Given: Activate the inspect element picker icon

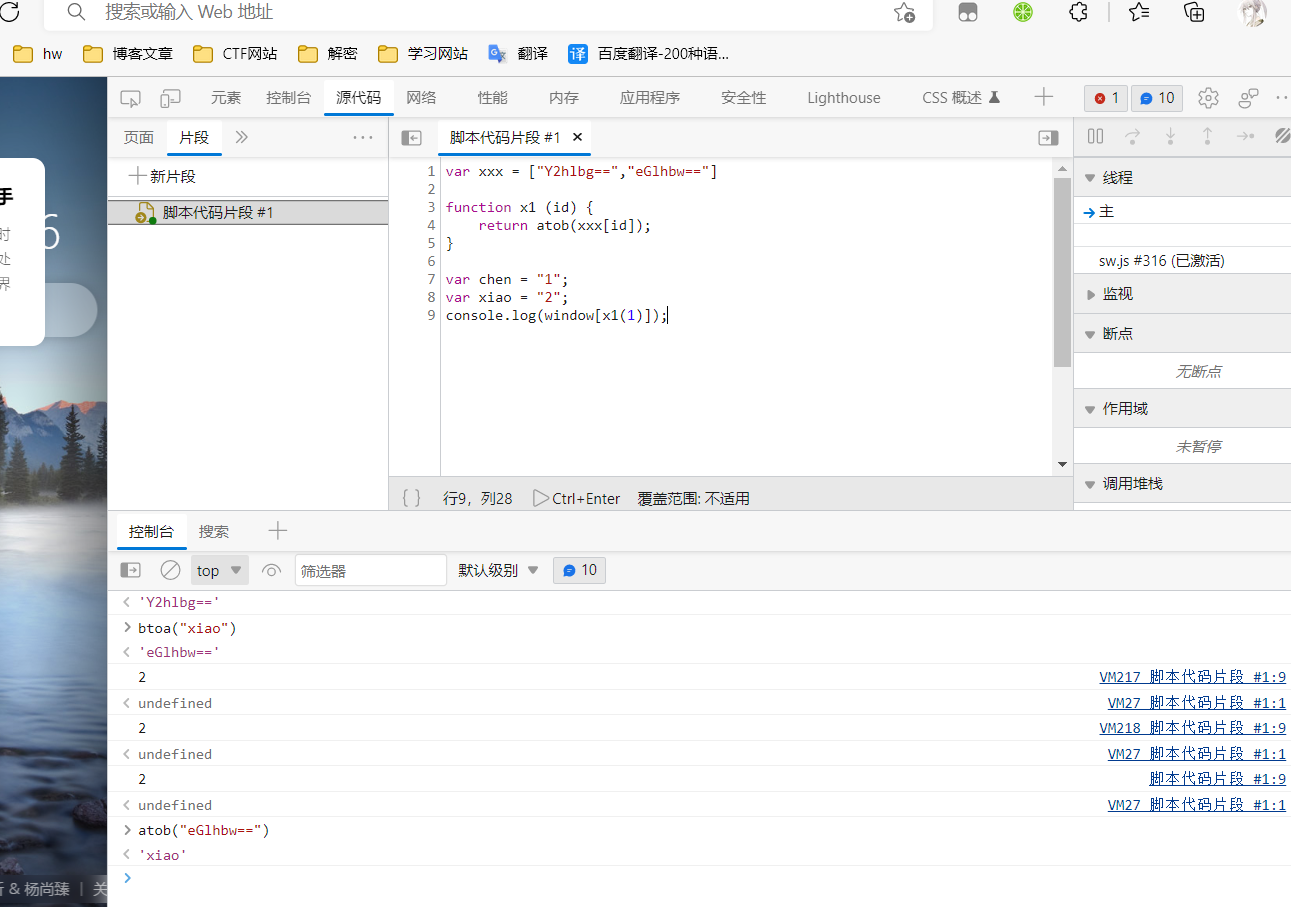Looking at the screenshot, I should point(130,98).
